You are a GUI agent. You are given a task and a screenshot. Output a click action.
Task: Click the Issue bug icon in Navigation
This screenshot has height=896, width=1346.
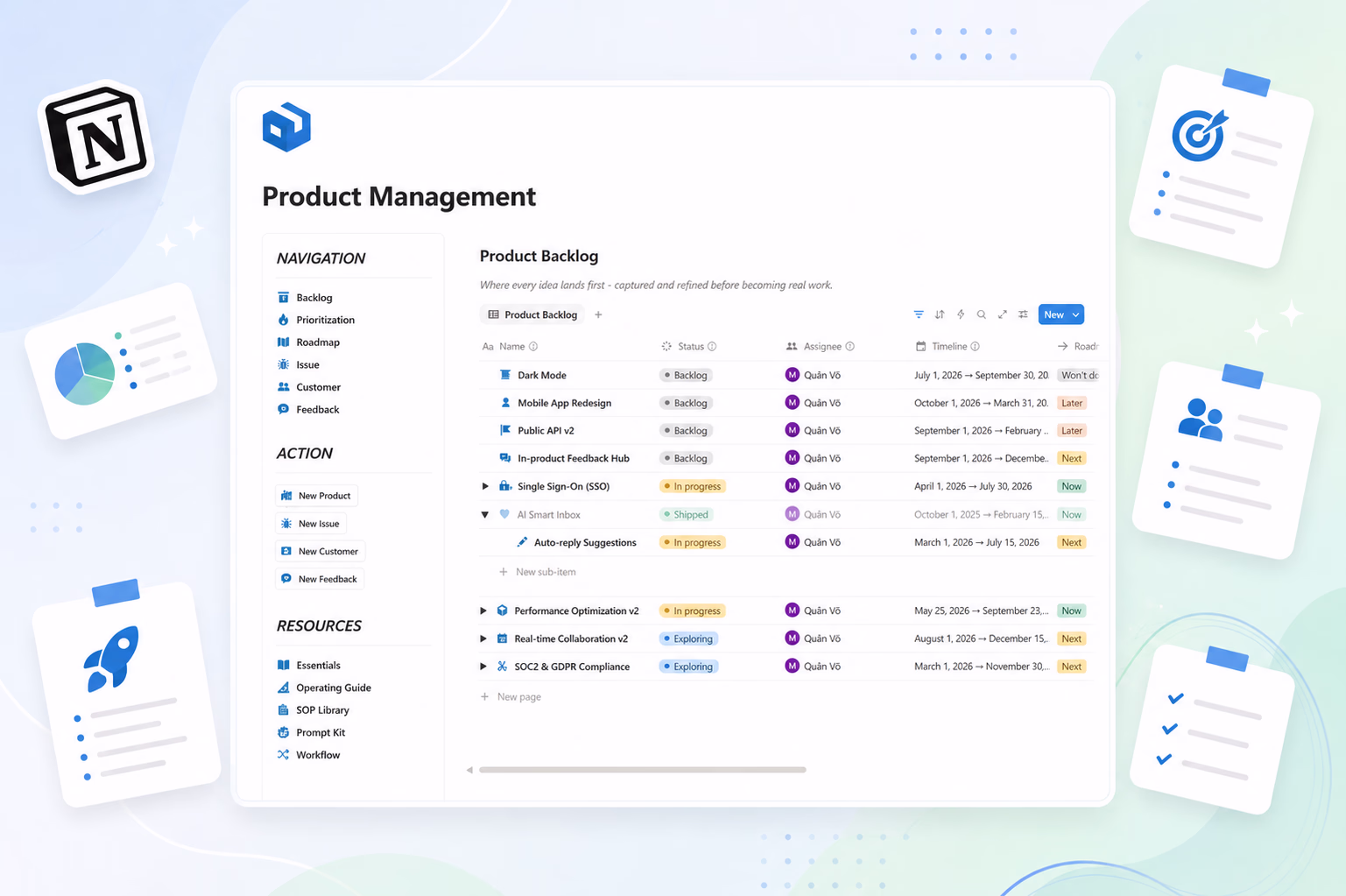coord(283,364)
